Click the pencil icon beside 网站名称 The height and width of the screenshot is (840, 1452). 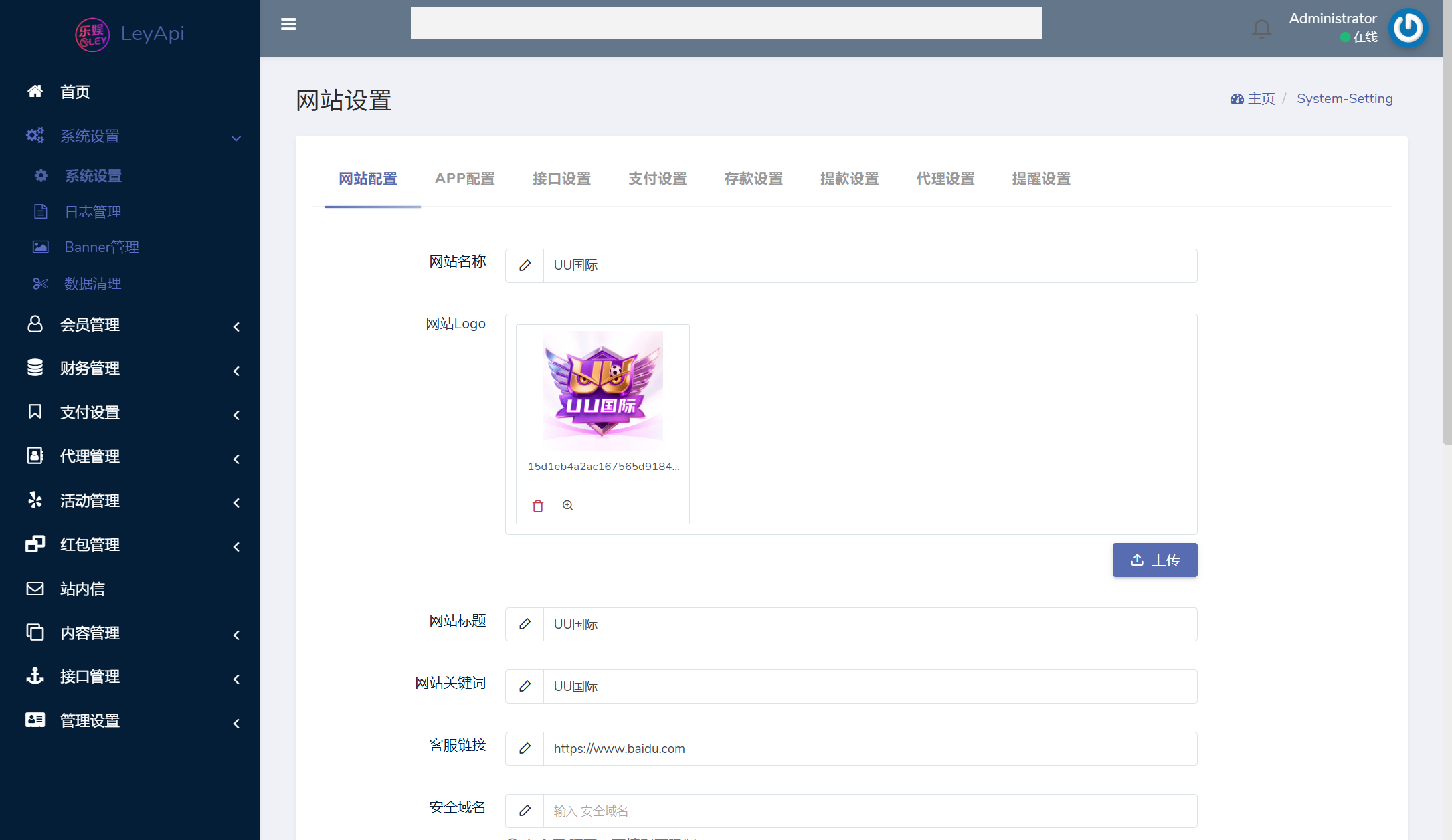click(x=525, y=266)
